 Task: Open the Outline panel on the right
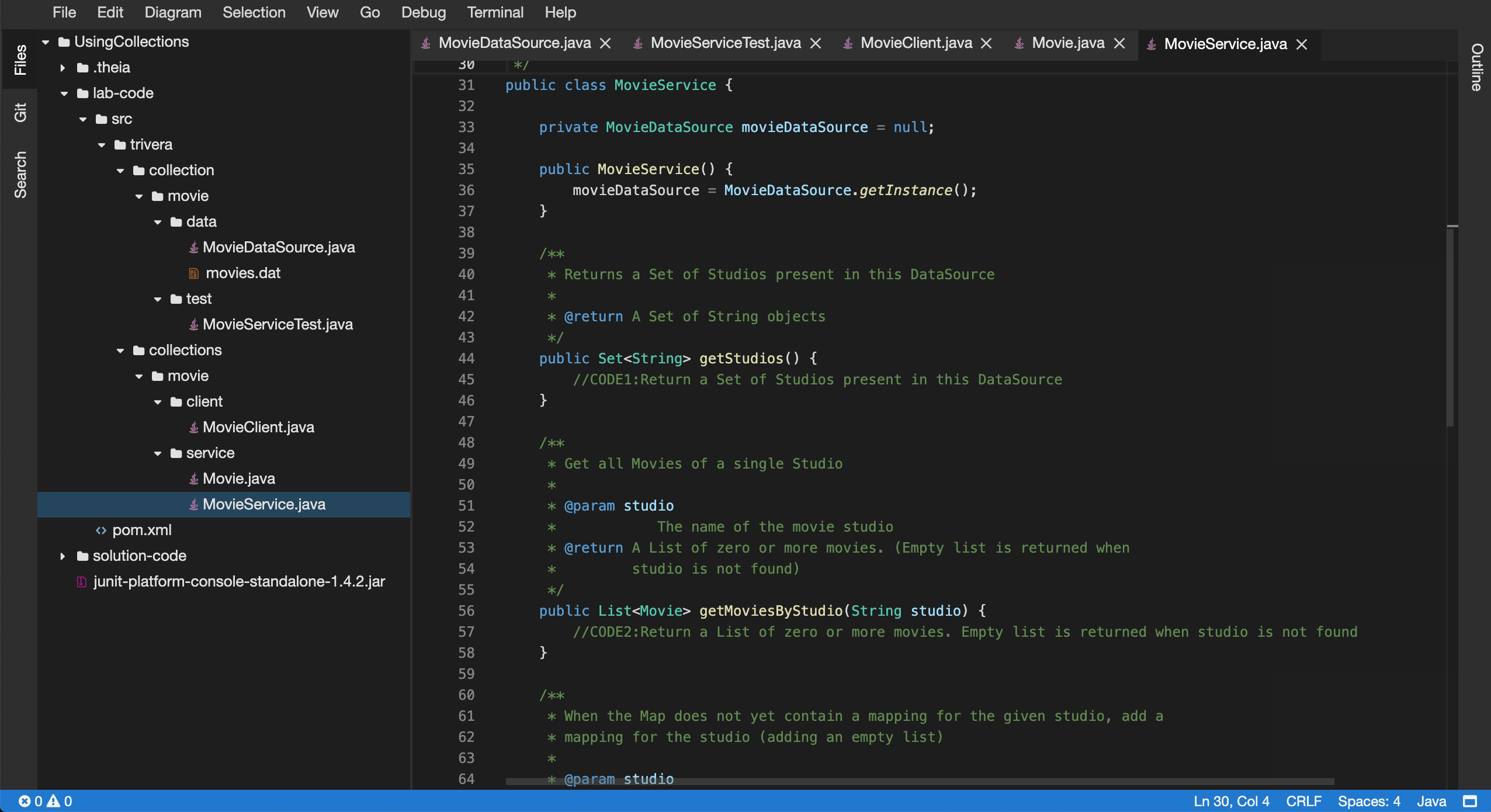pyautogui.click(x=1476, y=67)
